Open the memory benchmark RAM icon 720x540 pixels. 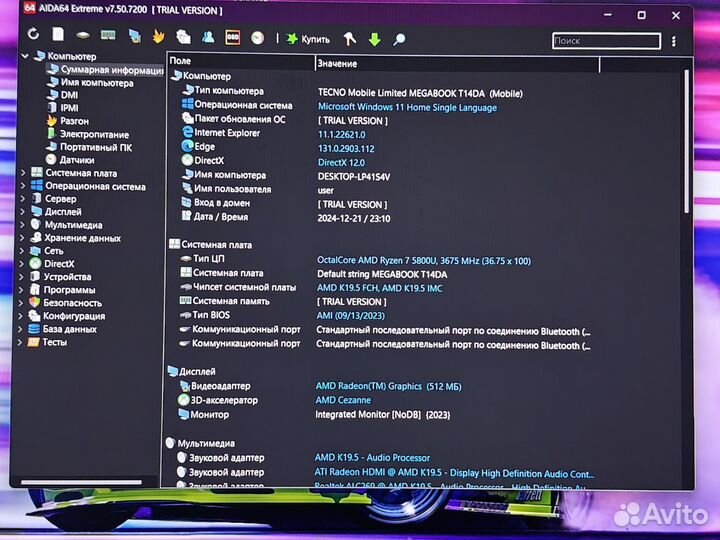click(x=107, y=36)
